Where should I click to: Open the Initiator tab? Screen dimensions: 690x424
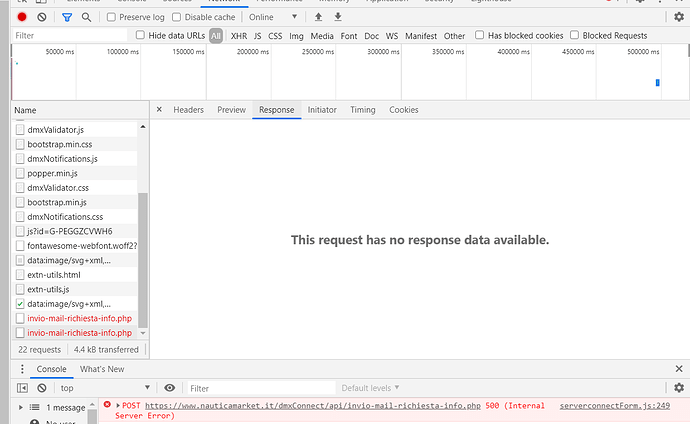pyautogui.click(x=322, y=110)
